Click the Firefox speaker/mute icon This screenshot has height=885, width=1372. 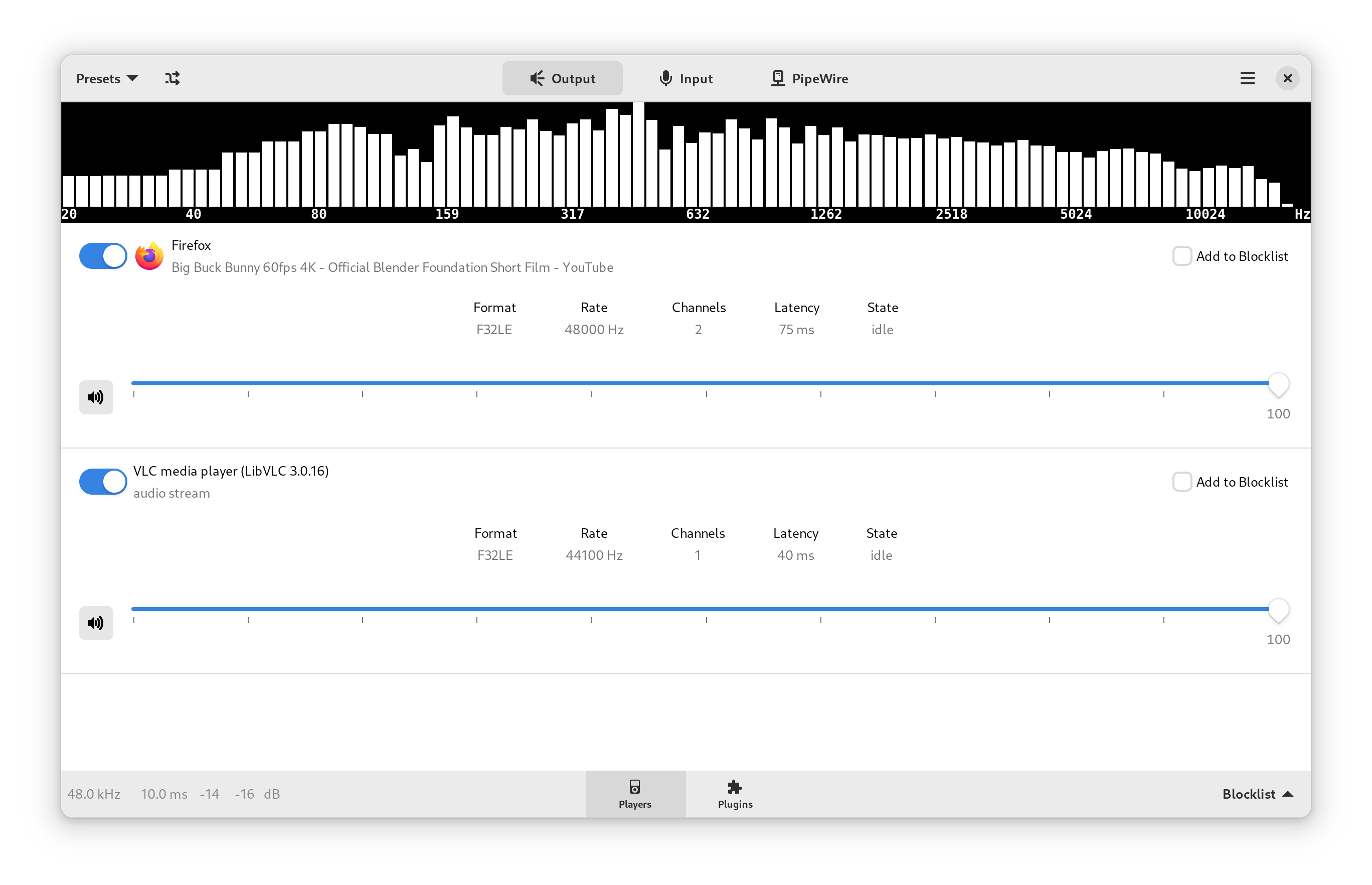[96, 396]
